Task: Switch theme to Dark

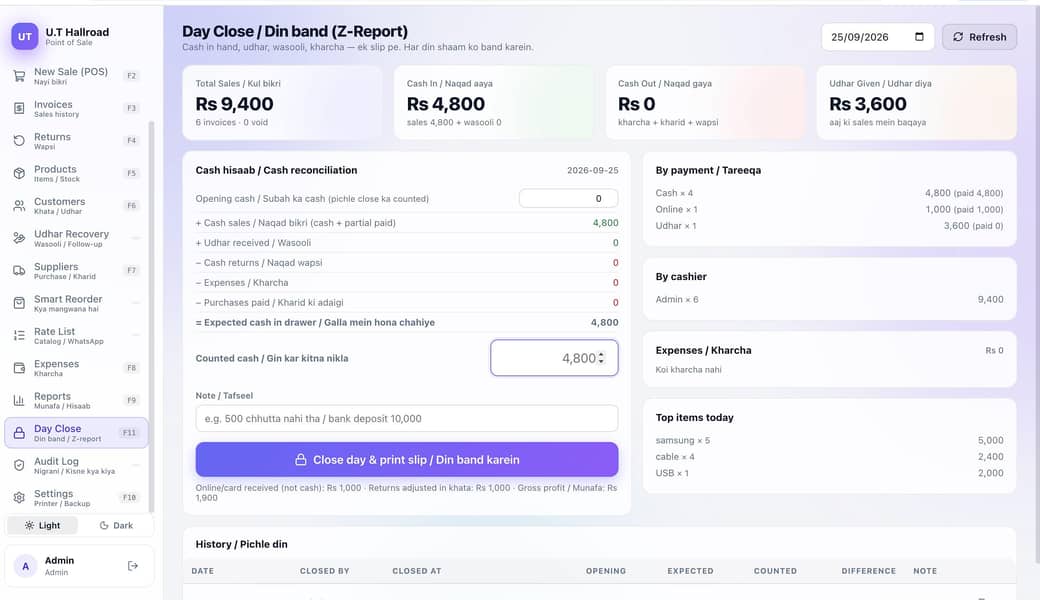Action: coord(116,525)
